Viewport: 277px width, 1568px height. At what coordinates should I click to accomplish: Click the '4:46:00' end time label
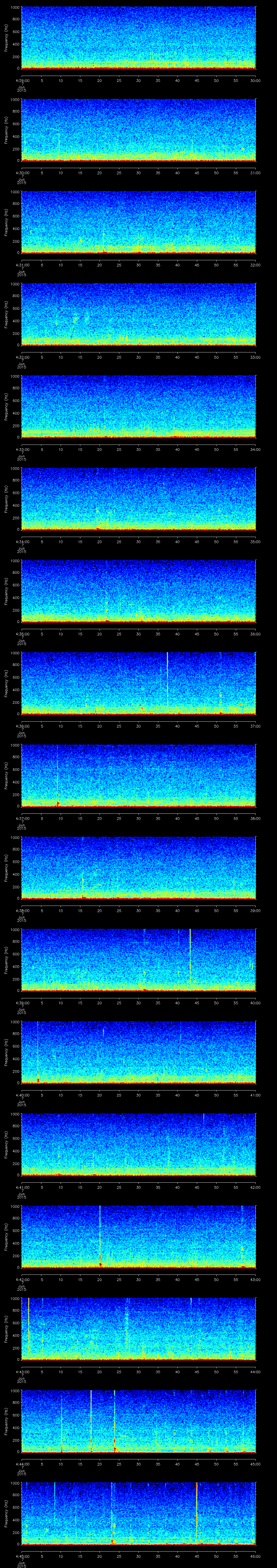click(x=256, y=1555)
